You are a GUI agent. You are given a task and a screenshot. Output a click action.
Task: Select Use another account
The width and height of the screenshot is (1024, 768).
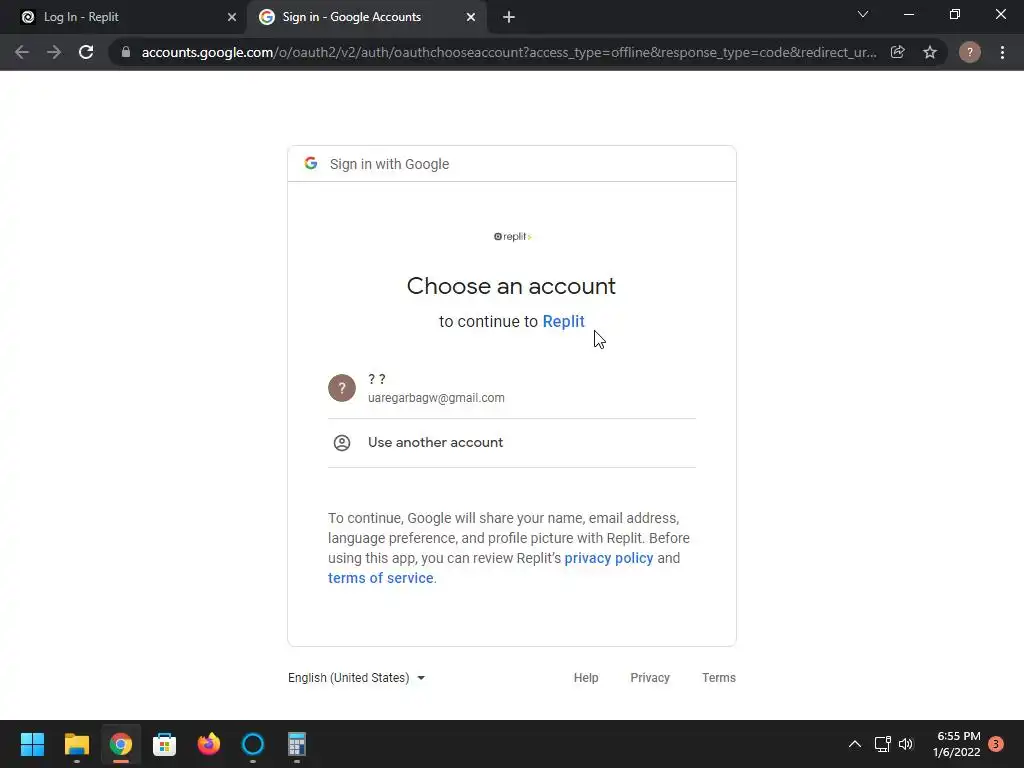click(x=512, y=443)
